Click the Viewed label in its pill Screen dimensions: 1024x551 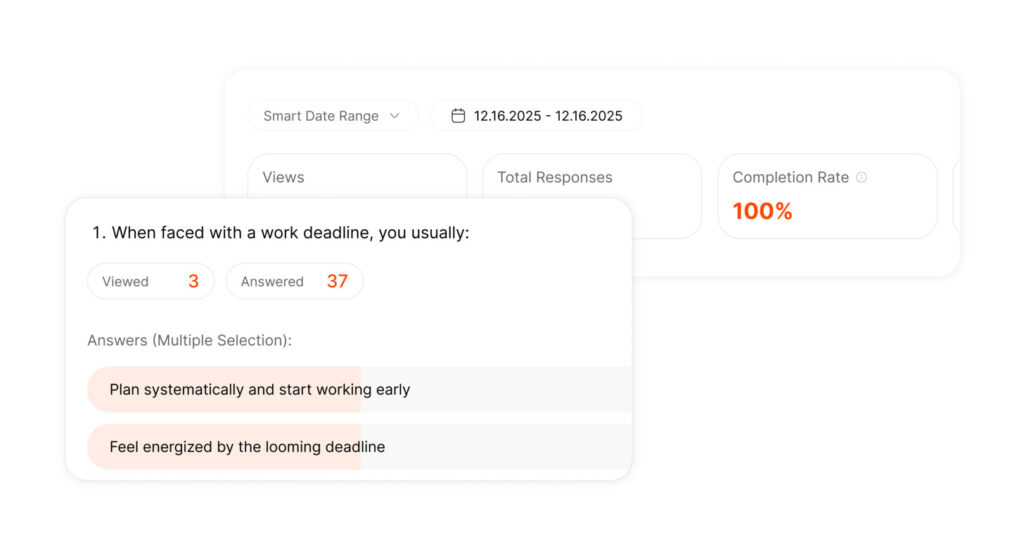click(x=125, y=282)
